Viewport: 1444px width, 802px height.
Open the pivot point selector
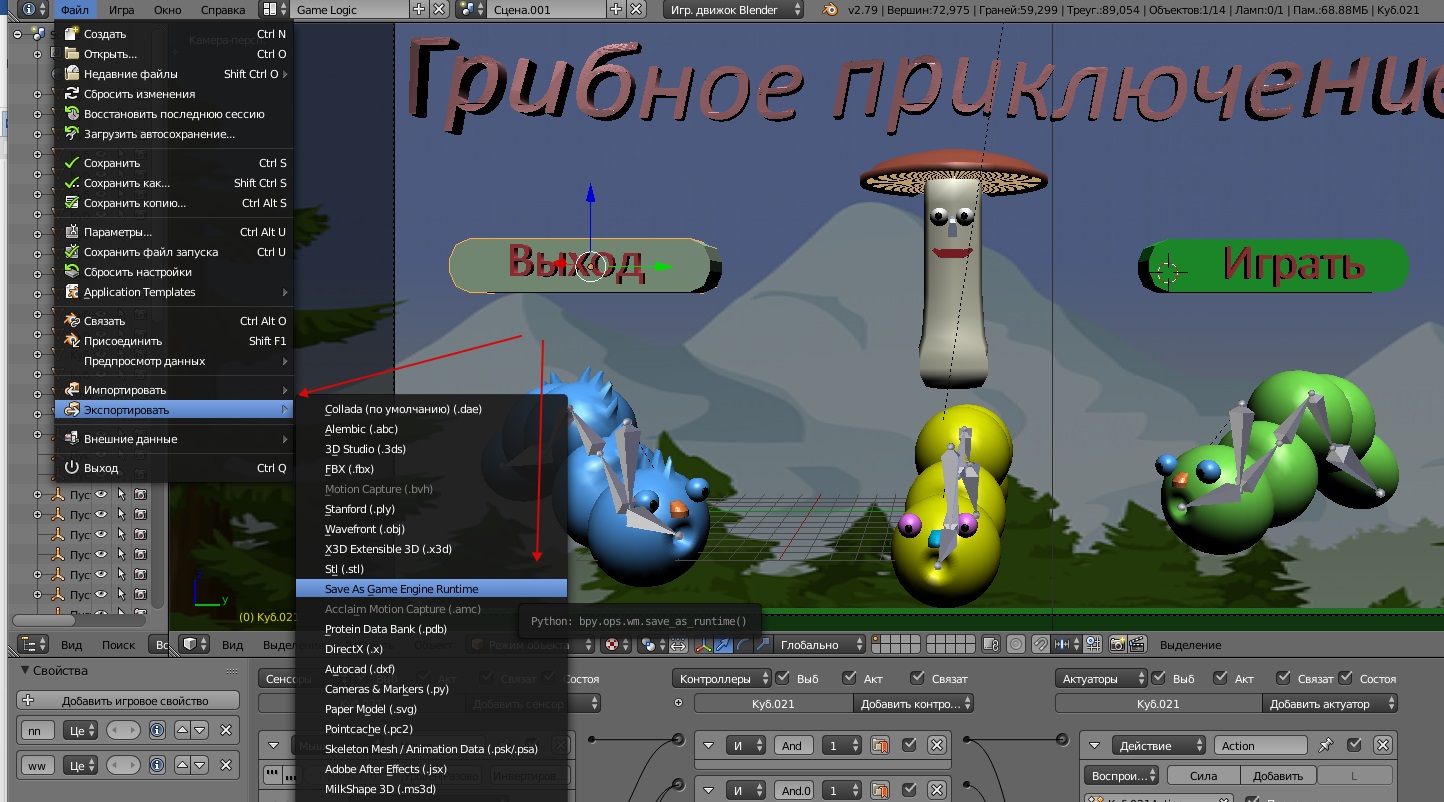click(651, 645)
